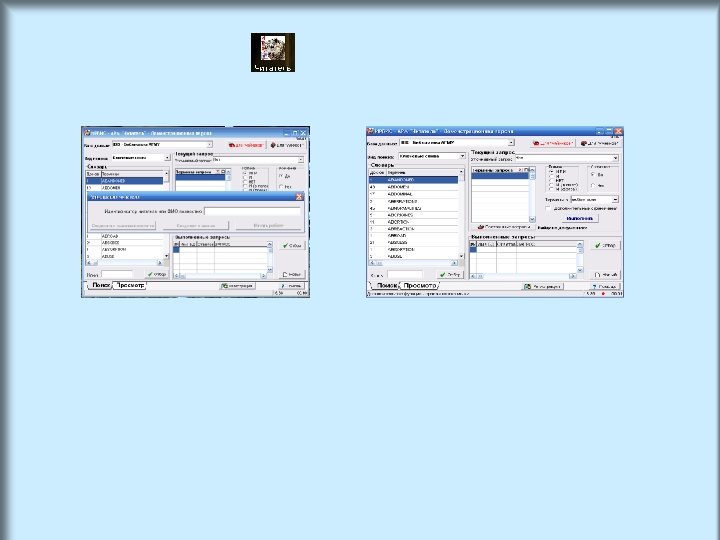Select И logic radio in right window
Image resolution: width=720 pixels, height=540 pixels.
coord(551,176)
